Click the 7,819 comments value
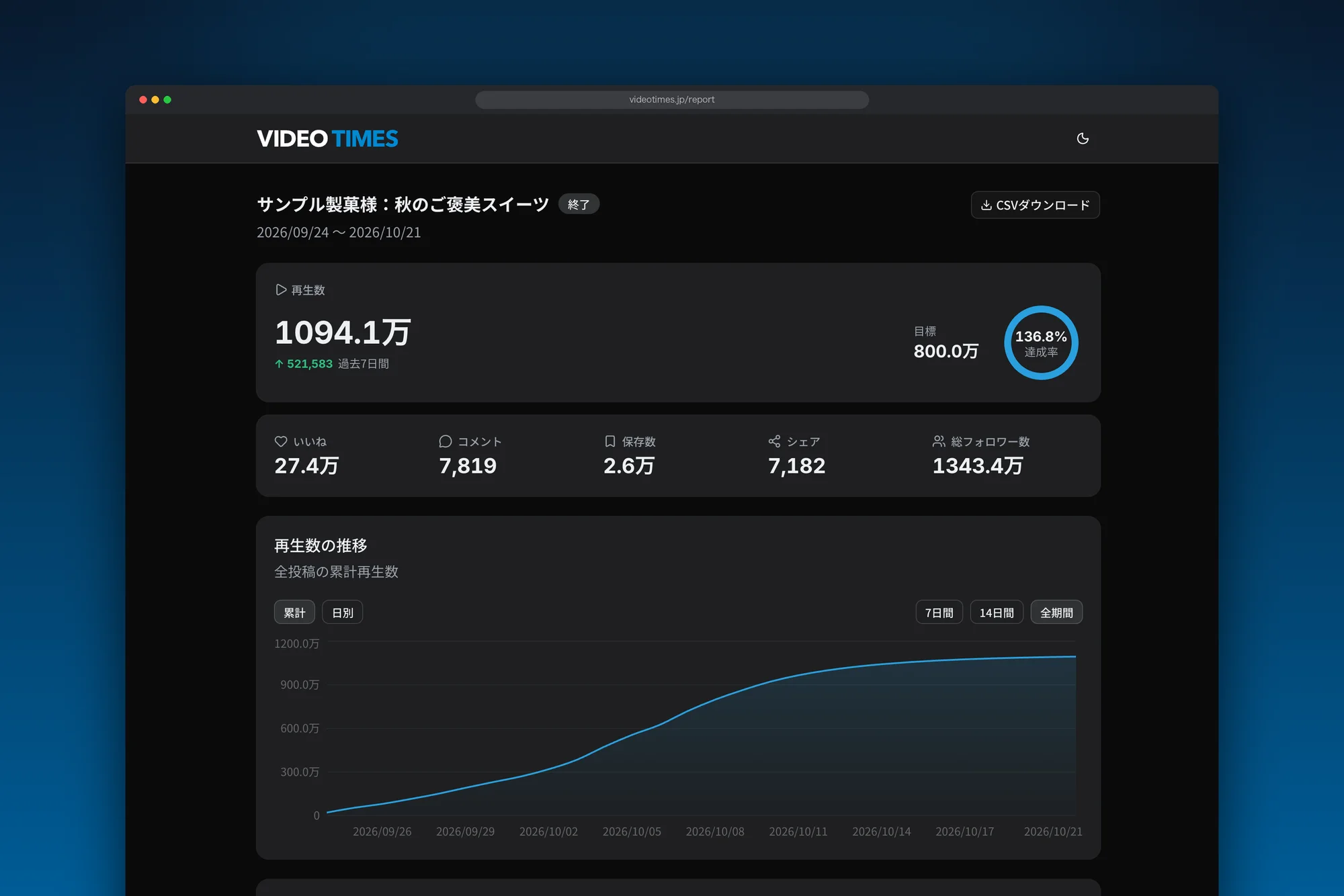 click(x=468, y=465)
